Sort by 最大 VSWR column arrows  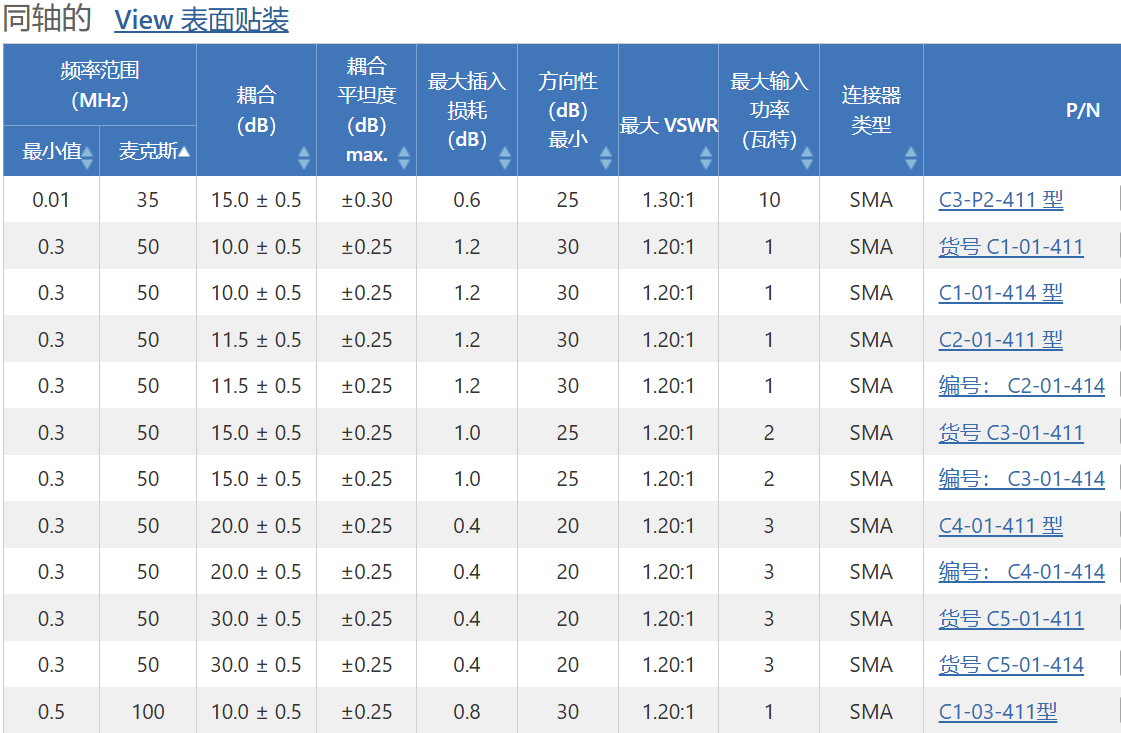click(706, 157)
